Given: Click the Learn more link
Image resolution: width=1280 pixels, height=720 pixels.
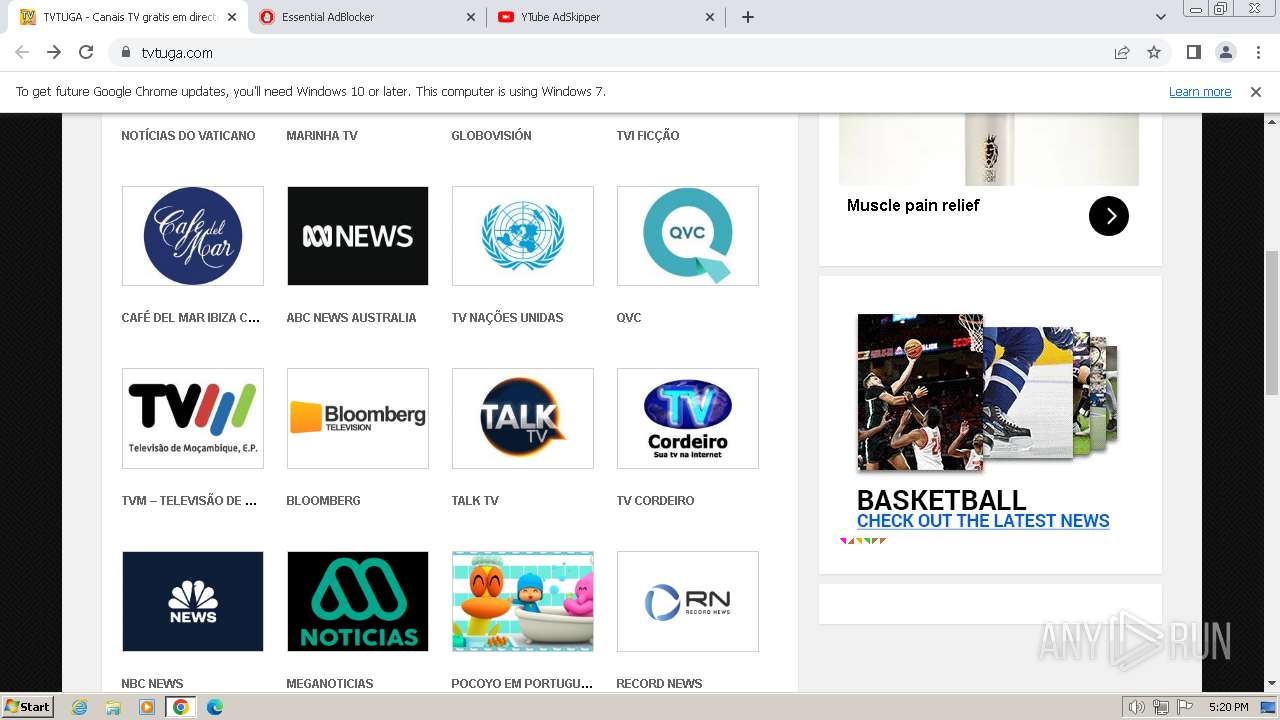Looking at the screenshot, I should point(1200,91).
